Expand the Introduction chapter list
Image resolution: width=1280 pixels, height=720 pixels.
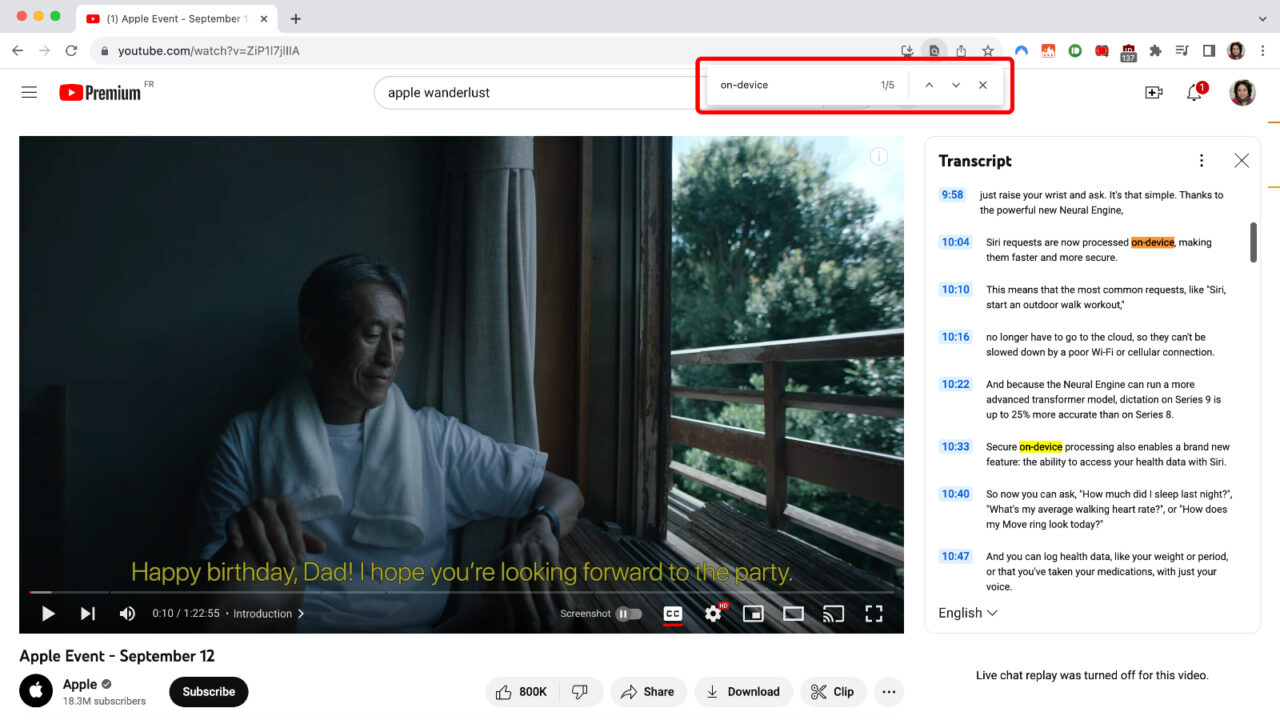(268, 614)
